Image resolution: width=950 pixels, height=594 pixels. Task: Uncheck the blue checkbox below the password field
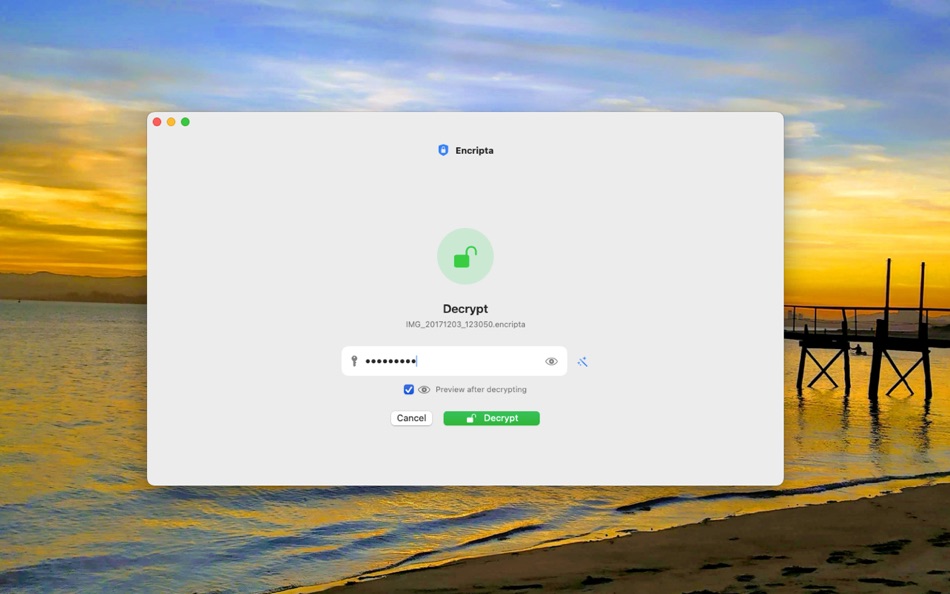[x=408, y=389]
